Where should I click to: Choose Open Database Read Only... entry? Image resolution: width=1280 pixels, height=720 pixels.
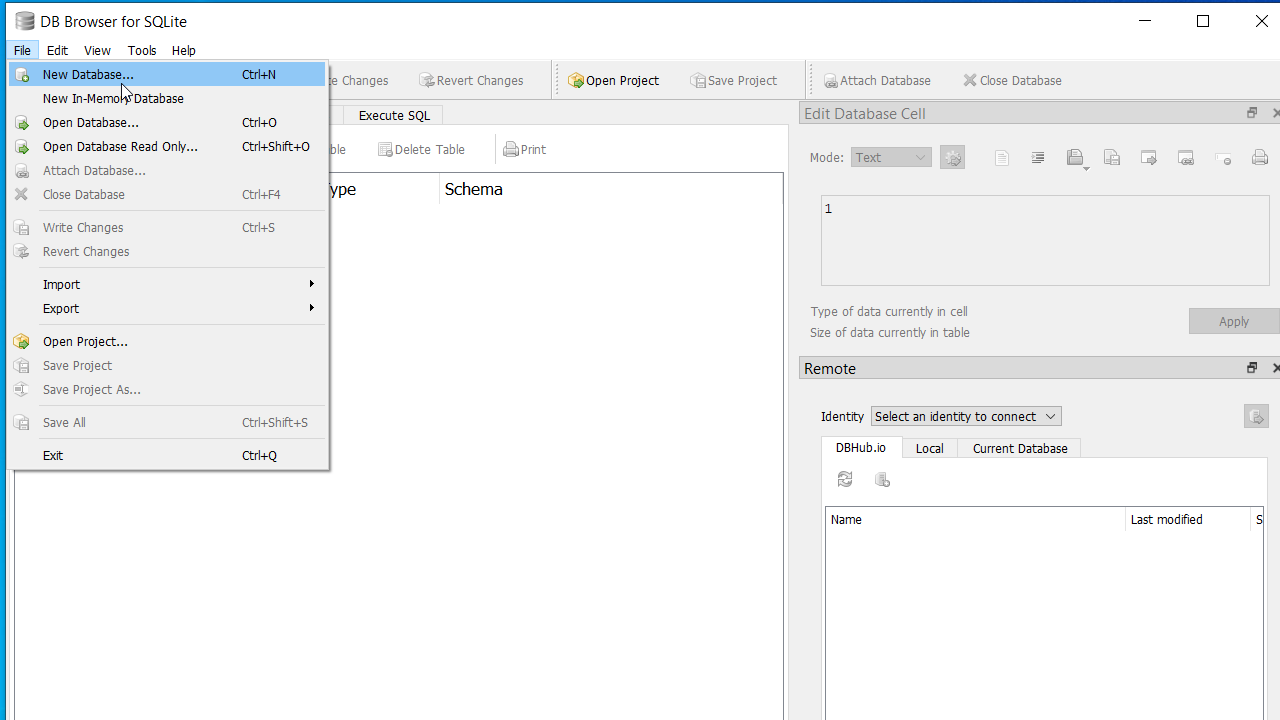(x=167, y=146)
